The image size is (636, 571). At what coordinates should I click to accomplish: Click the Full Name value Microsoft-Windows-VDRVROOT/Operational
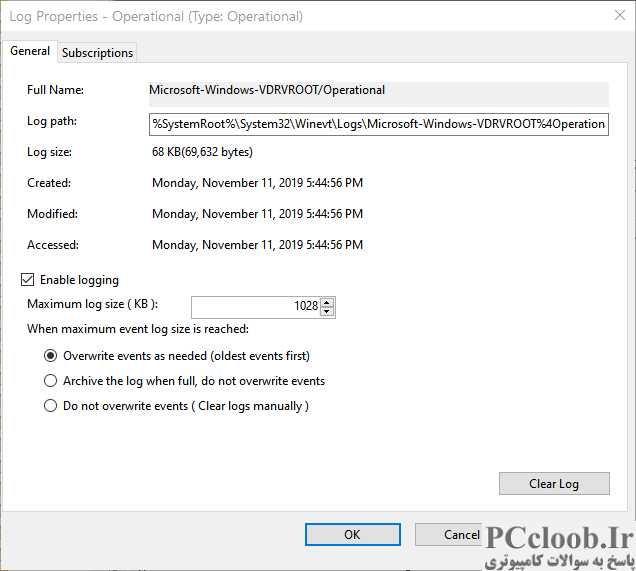(267, 90)
